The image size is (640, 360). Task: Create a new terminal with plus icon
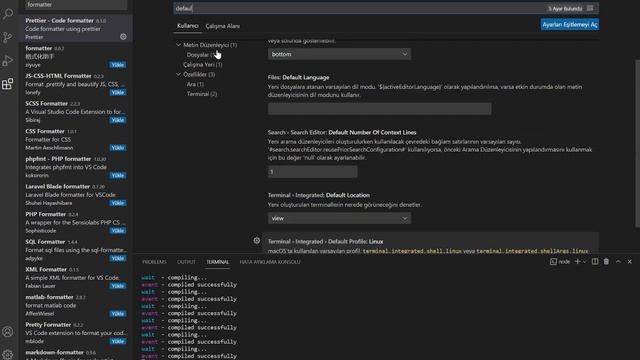click(x=577, y=262)
